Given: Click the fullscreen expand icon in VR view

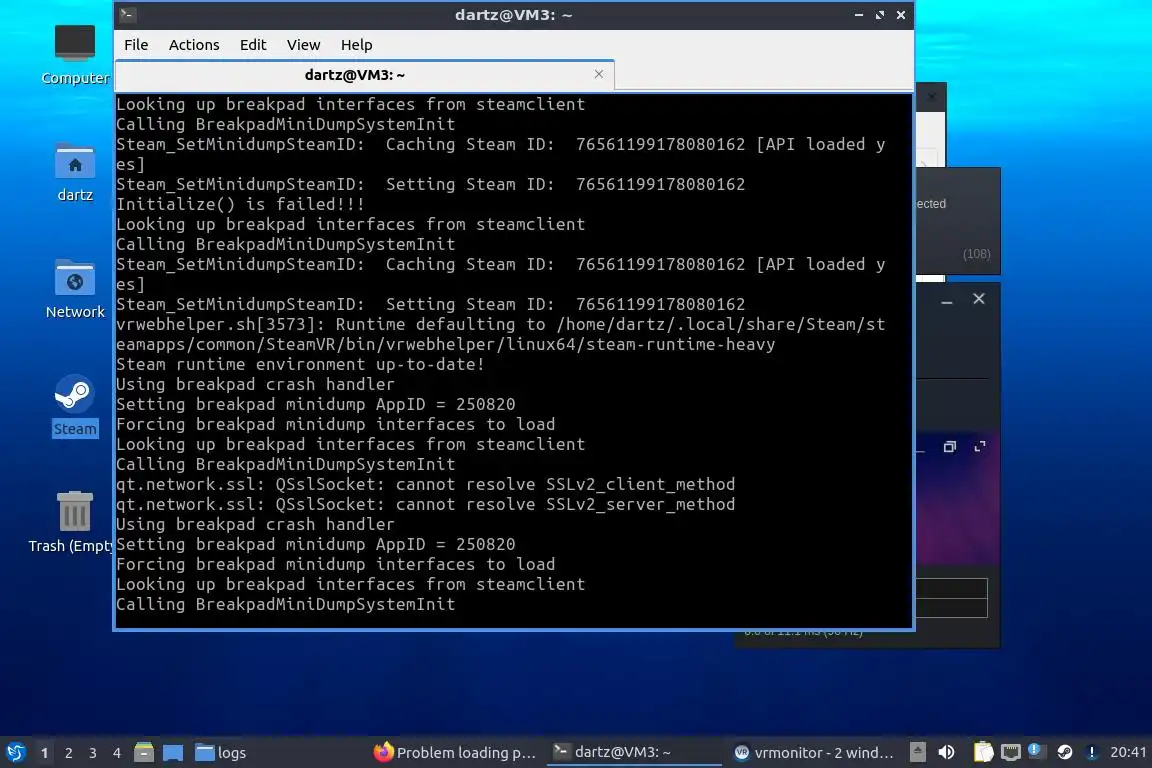Looking at the screenshot, I should point(980,447).
